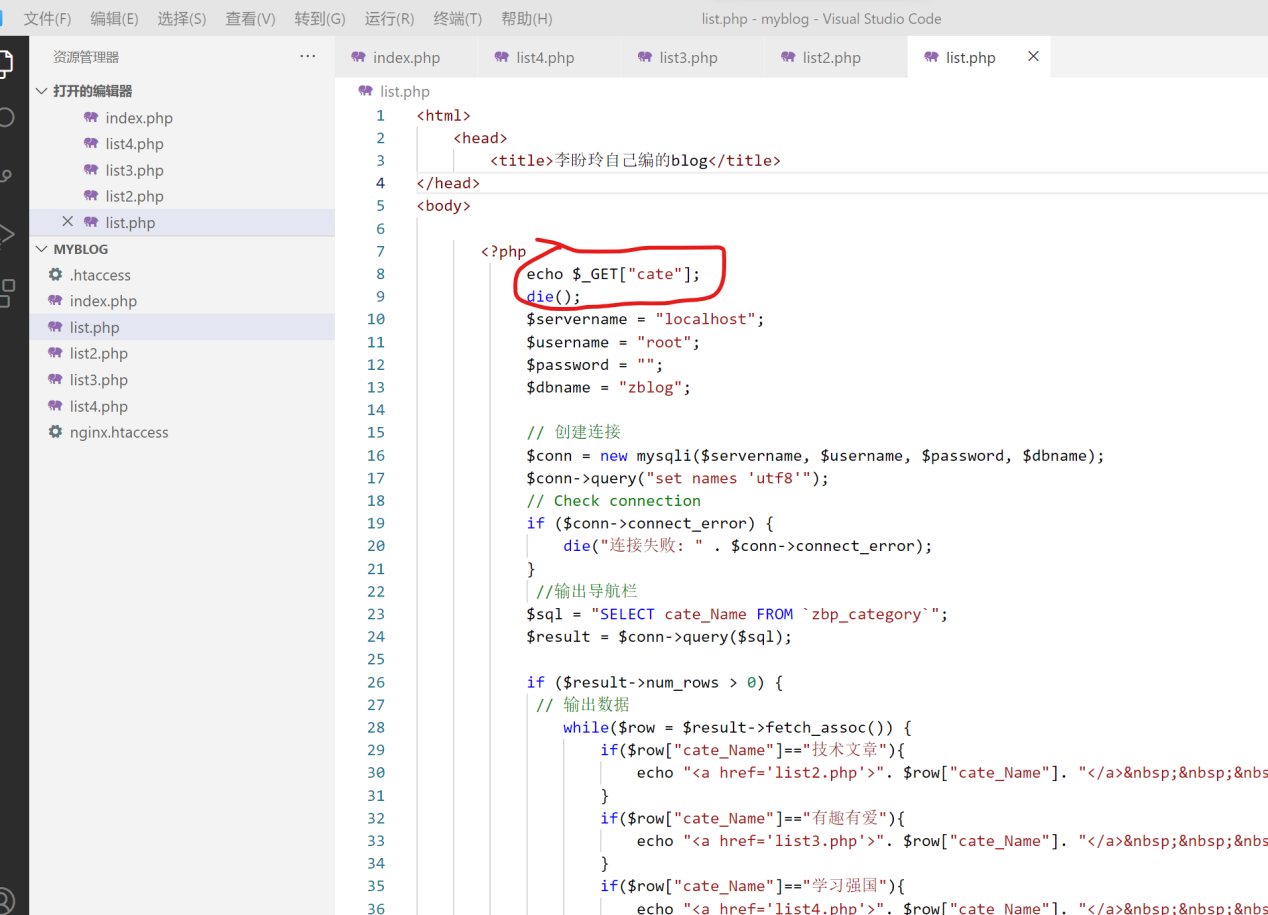This screenshot has height=915, width=1268.
Task: Open the Explorer activity bar icon
Action: pos(5,64)
